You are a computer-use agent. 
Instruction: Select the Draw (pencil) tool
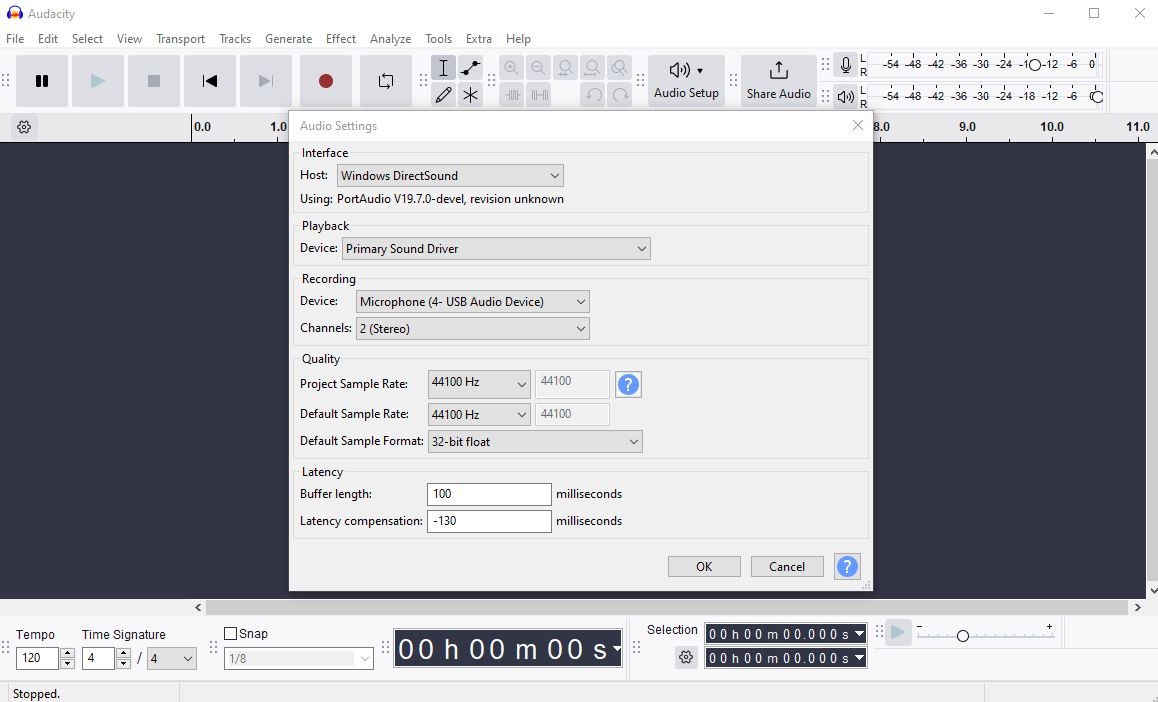point(443,95)
